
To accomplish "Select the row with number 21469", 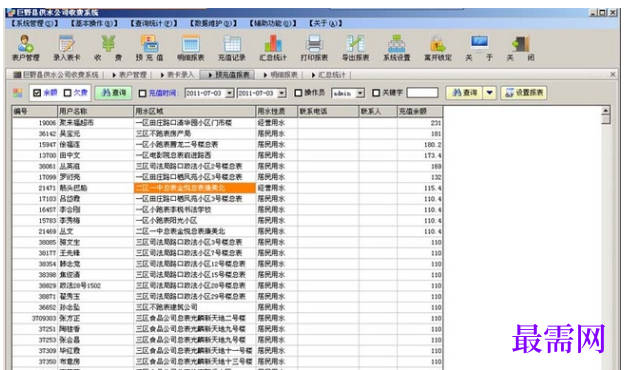I will point(227,231).
